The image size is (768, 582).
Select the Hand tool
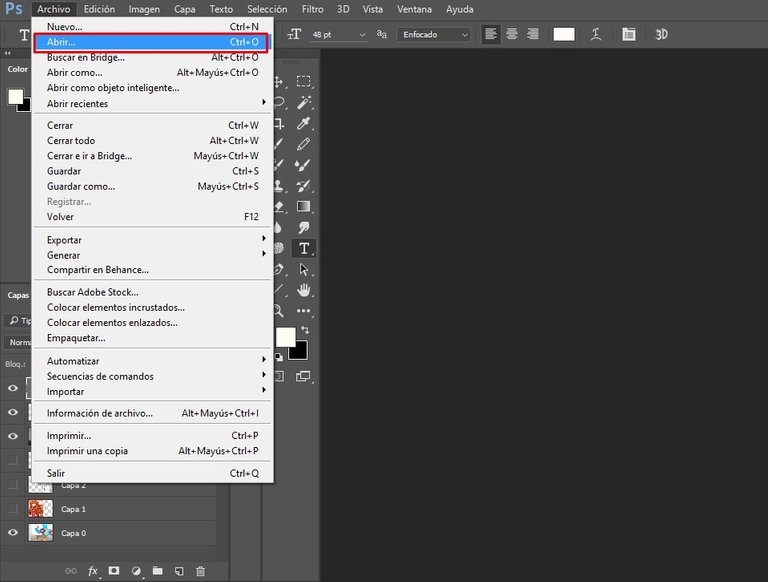coord(304,290)
